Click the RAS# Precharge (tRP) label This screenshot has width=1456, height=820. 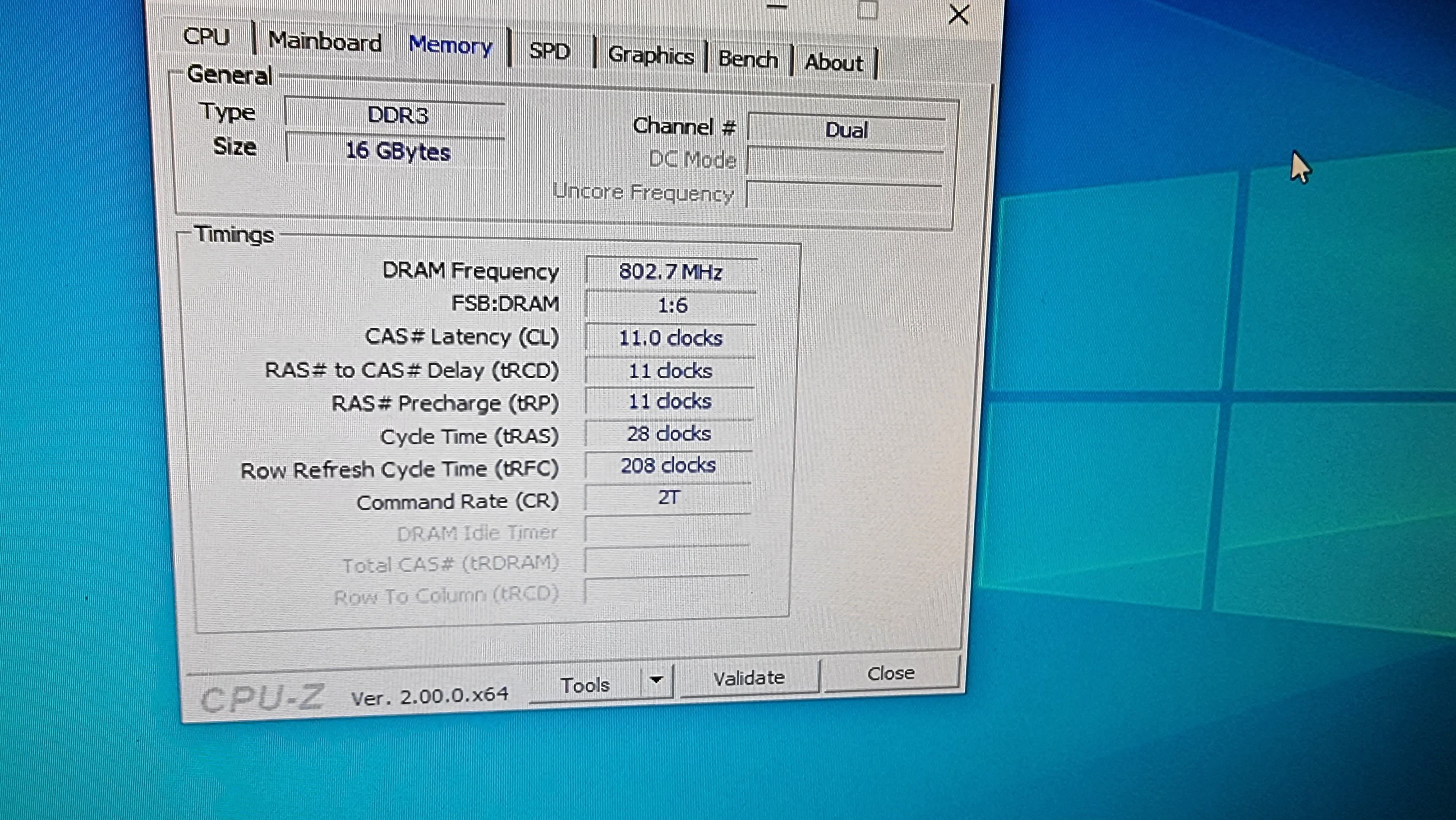(445, 403)
